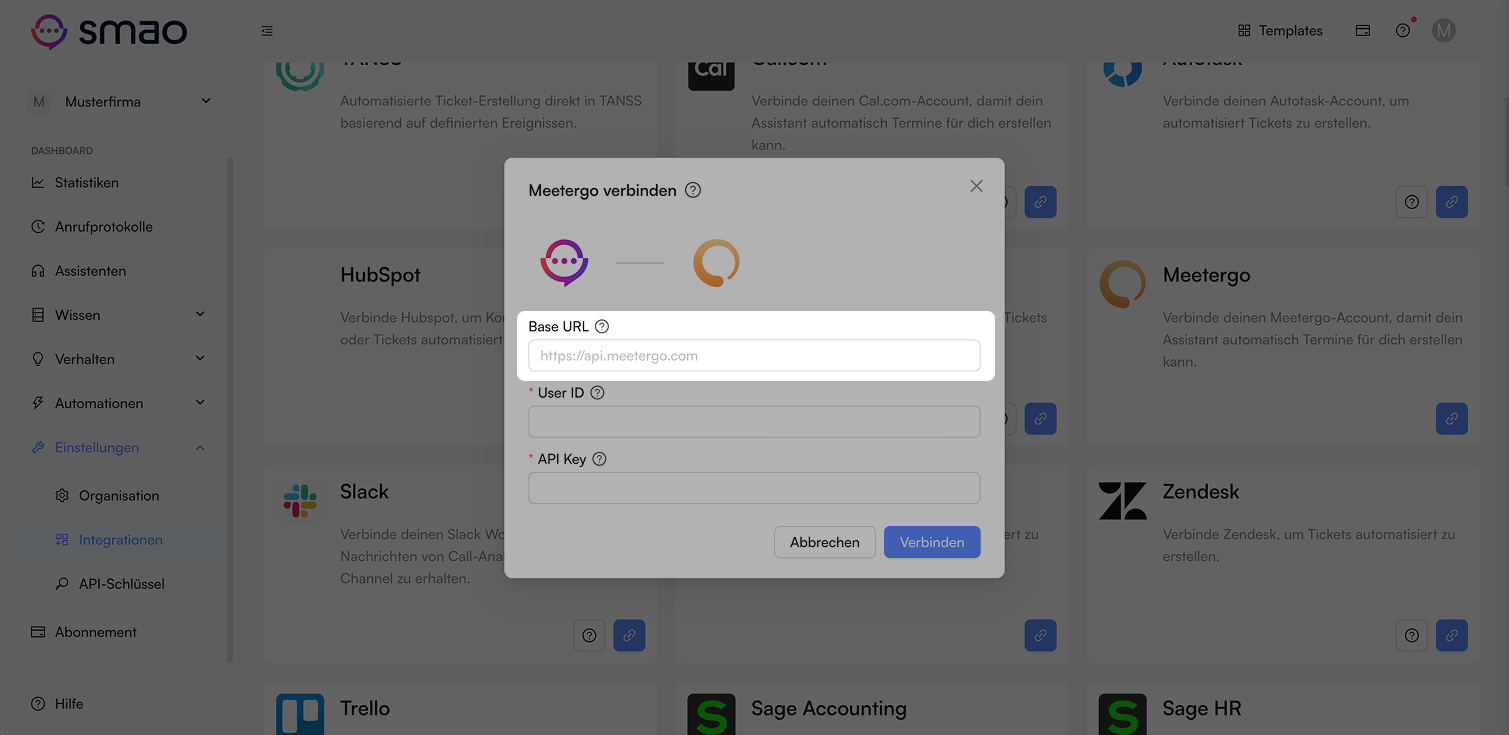Screen dimensions: 1509x735
Task: Click the Verbinden button
Action: pyautogui.click(x=932, y=542)
